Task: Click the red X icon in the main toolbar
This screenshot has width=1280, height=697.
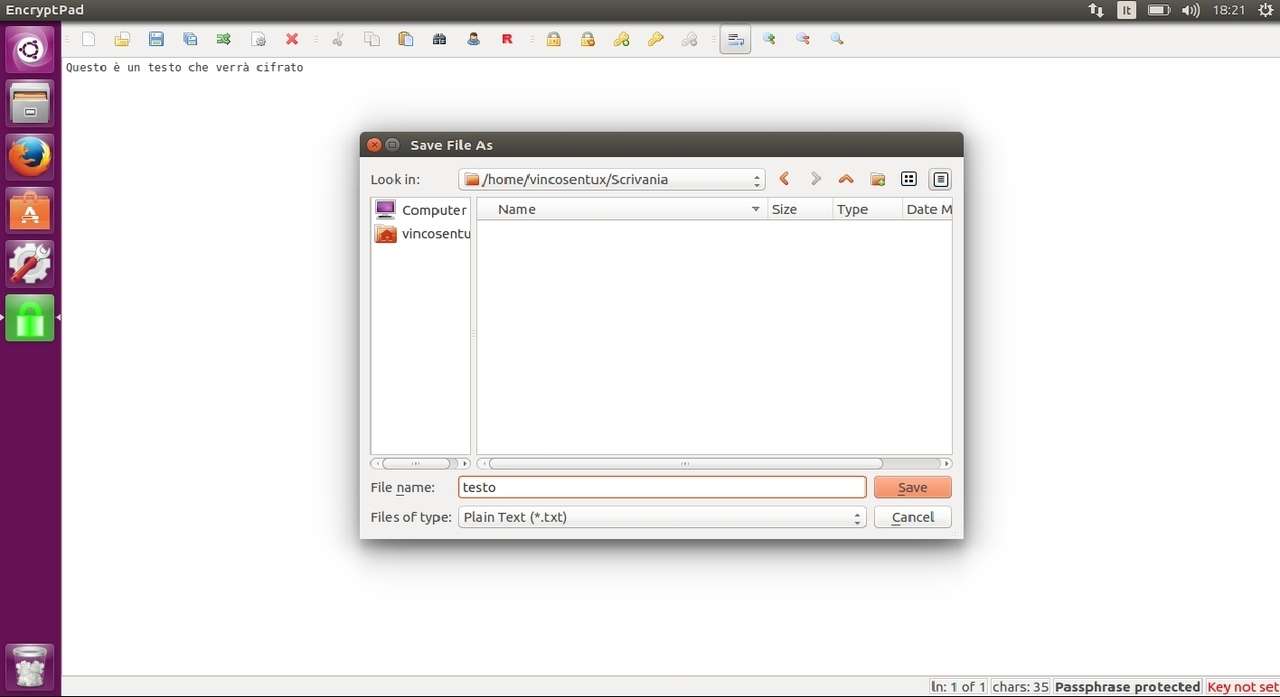Action: coord(292,39)
